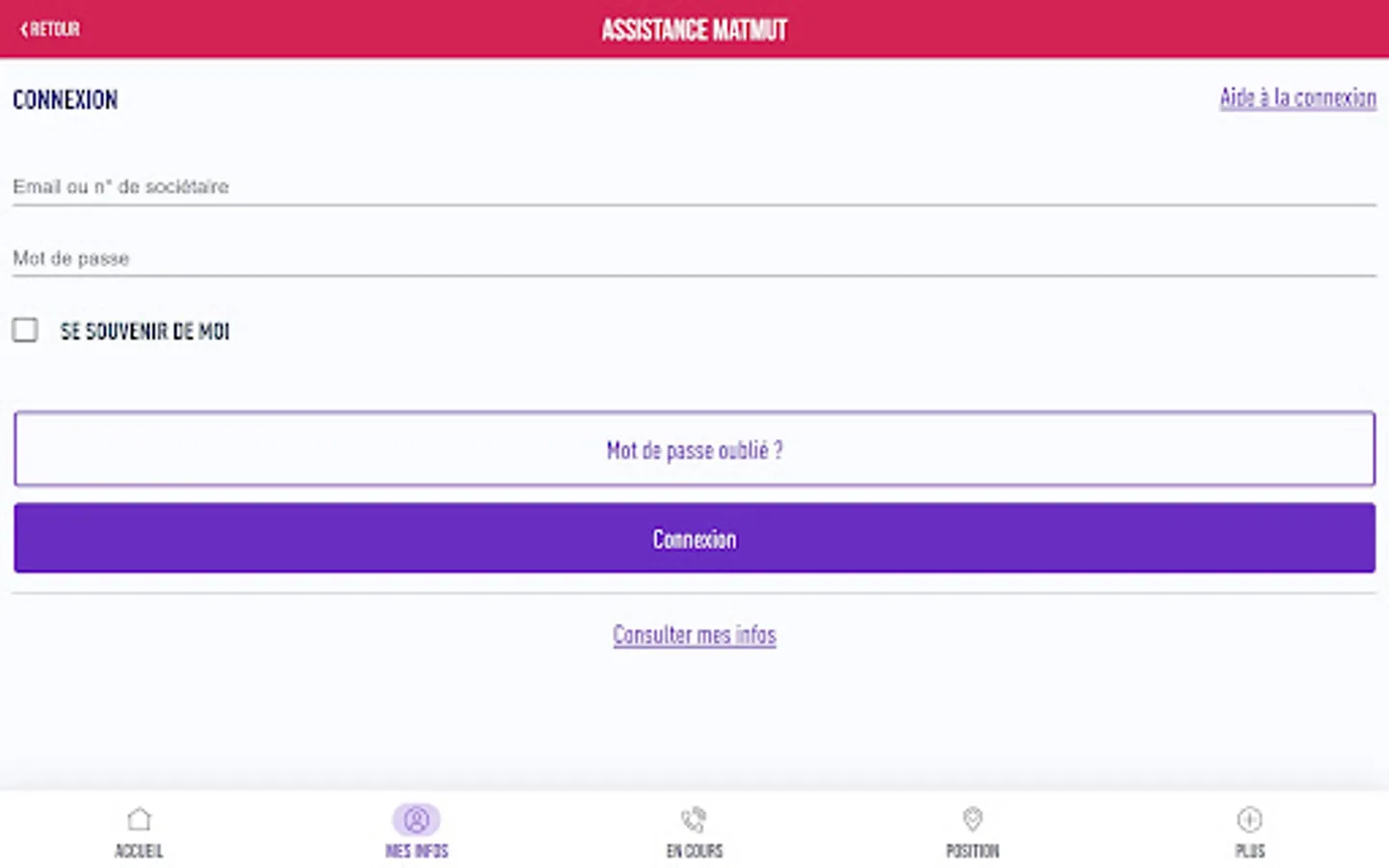Select the Mes Infos profile icon
The image size is (1389, 868).
click(417, 819)
